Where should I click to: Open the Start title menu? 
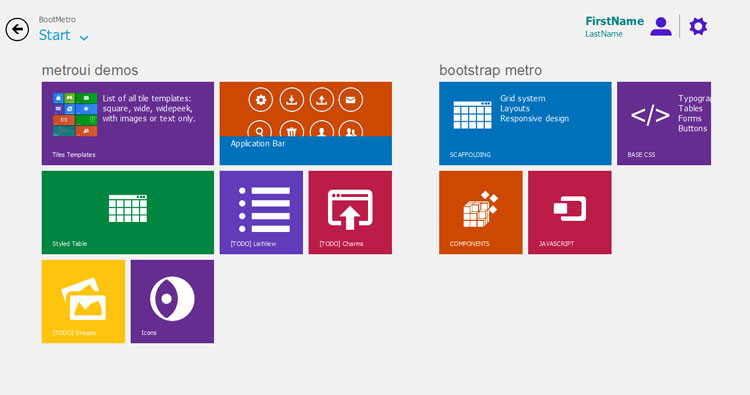point(55,35)
